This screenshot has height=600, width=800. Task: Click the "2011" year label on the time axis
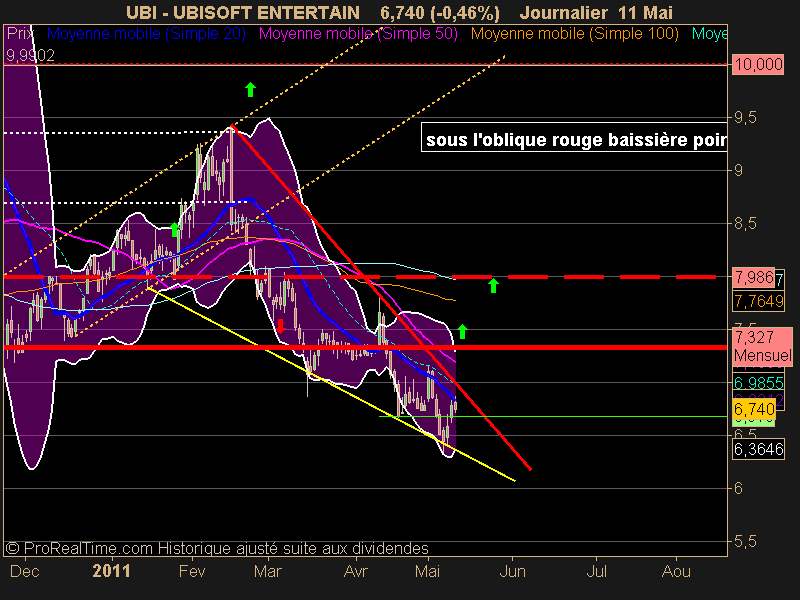click(111, 571)
